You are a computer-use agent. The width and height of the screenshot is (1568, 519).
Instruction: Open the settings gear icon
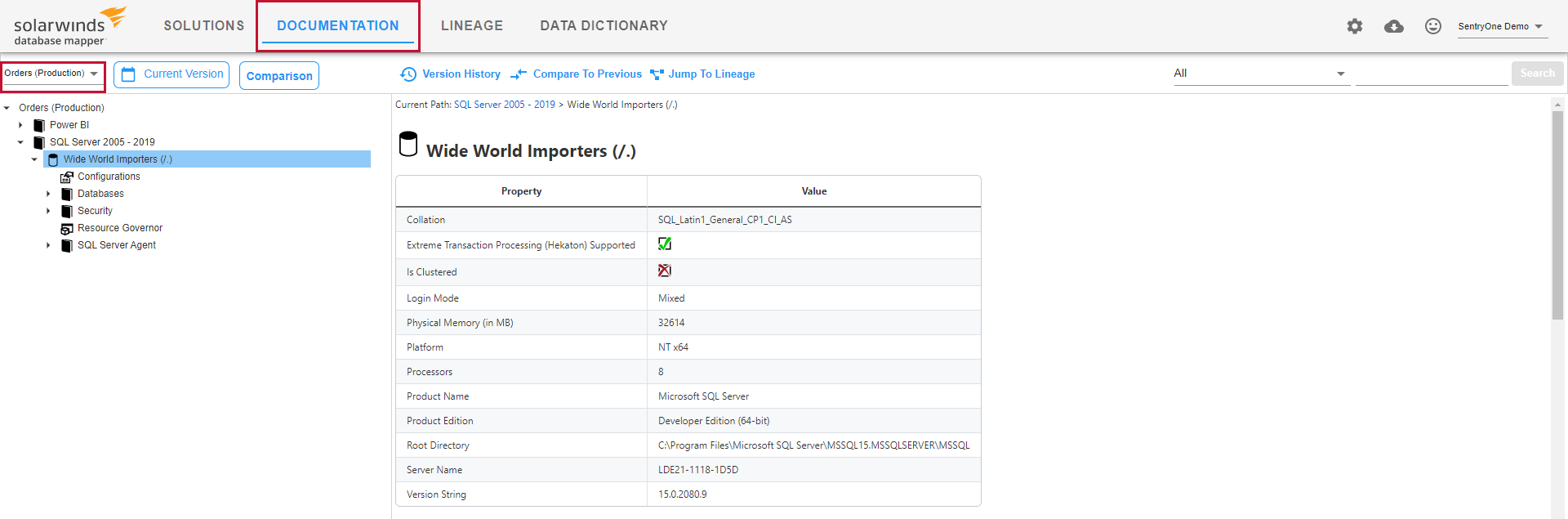point(1355,26)
